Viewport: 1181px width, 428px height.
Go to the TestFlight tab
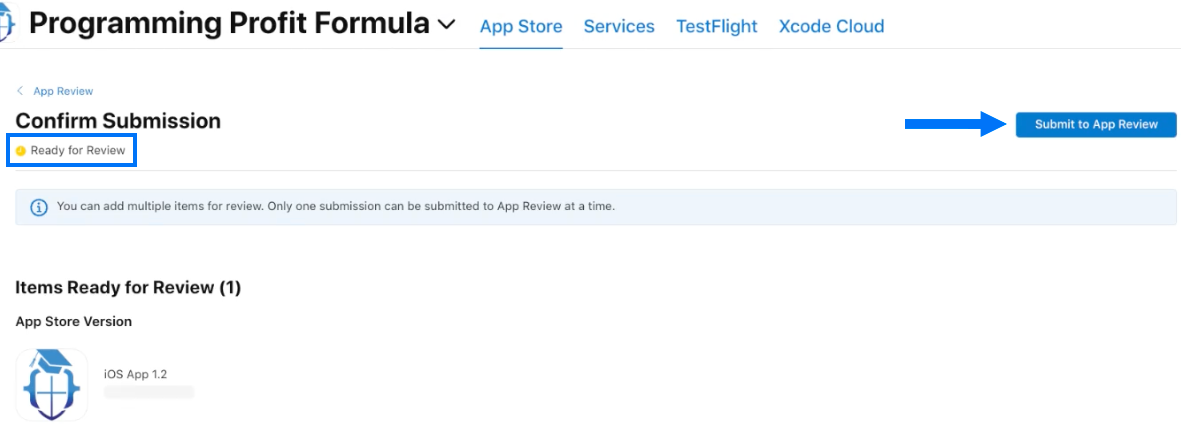717,26
